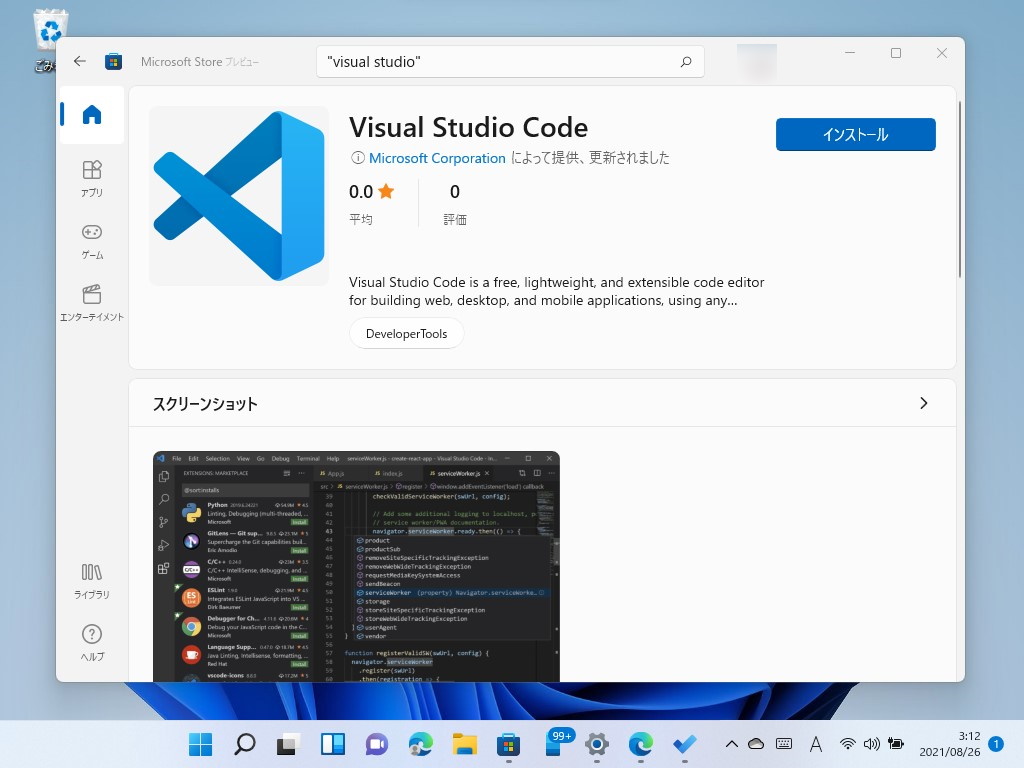Click the search magnifier in the search bar
The height and width of the screenshot is (768, 1024).
pos(686,61)
